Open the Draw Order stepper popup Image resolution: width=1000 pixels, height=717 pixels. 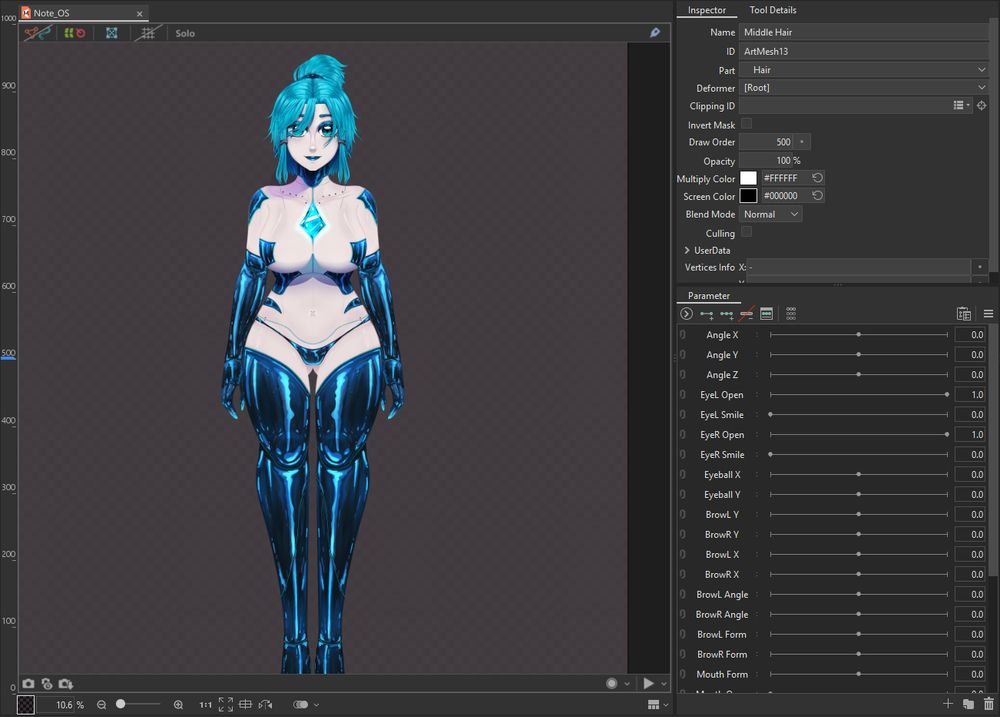[x=802, y=142]
